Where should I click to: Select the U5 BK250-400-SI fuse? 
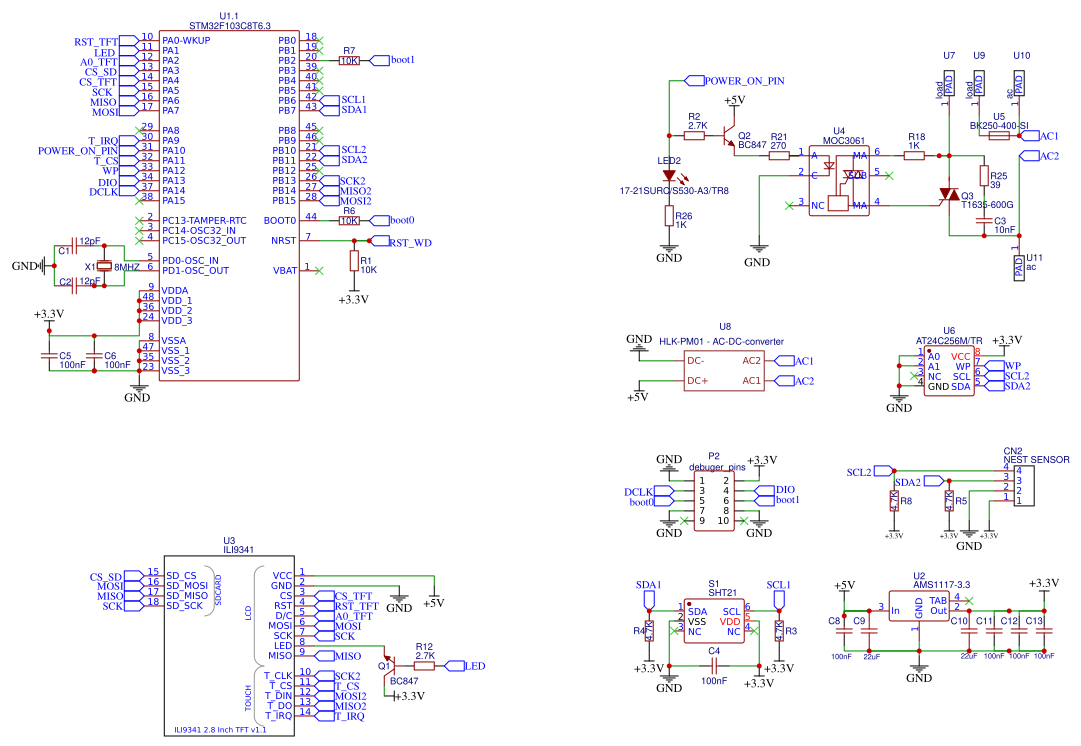[998, 136]
